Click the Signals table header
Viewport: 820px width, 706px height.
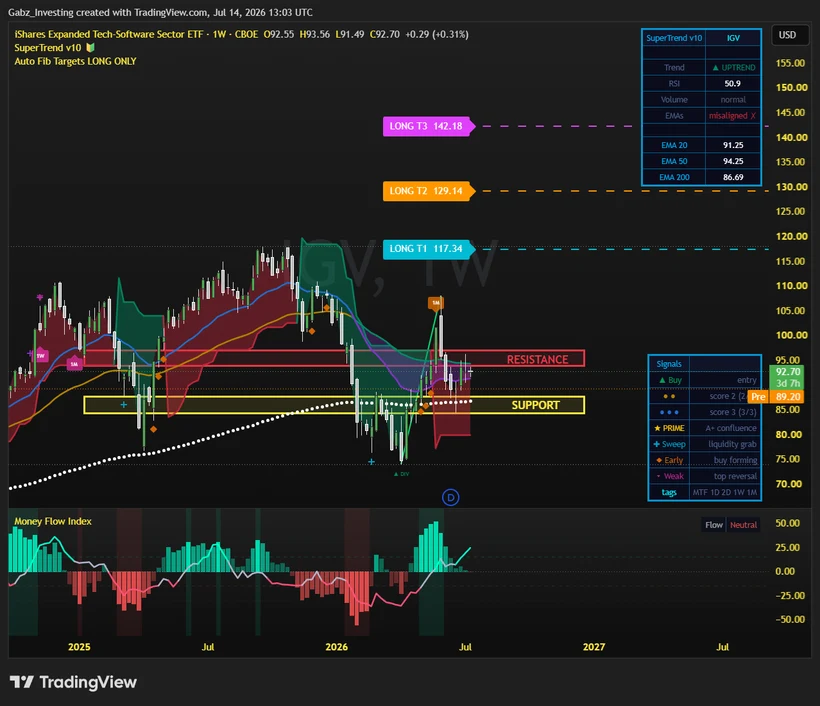(669, 363)
